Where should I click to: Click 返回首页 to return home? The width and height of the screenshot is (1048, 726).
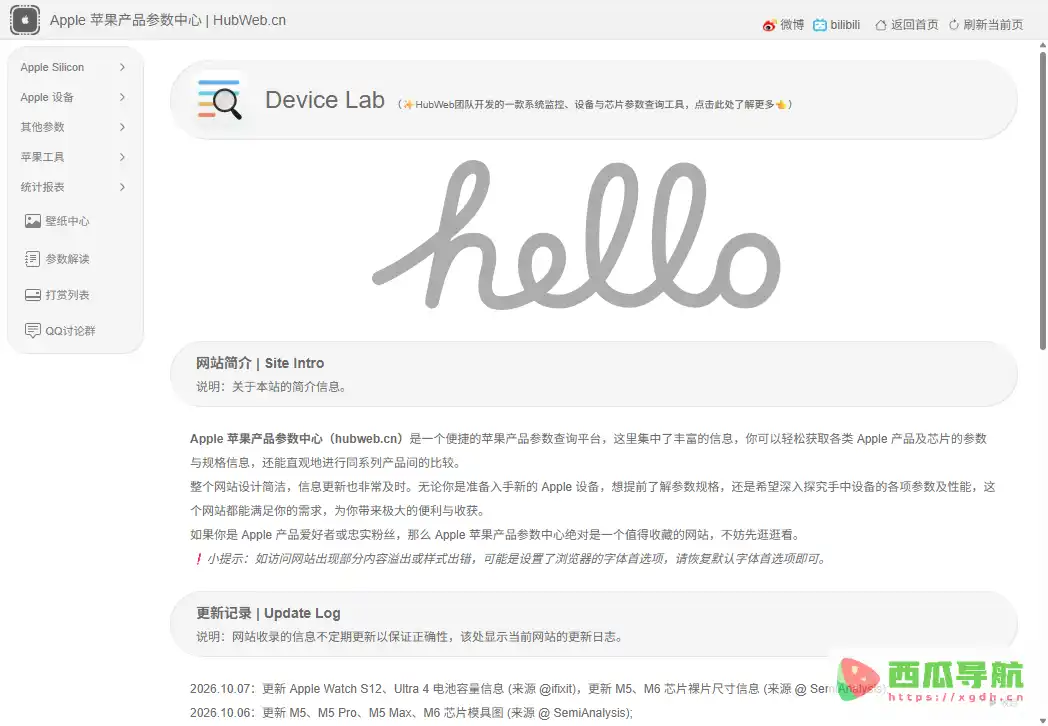click(914, 25)
